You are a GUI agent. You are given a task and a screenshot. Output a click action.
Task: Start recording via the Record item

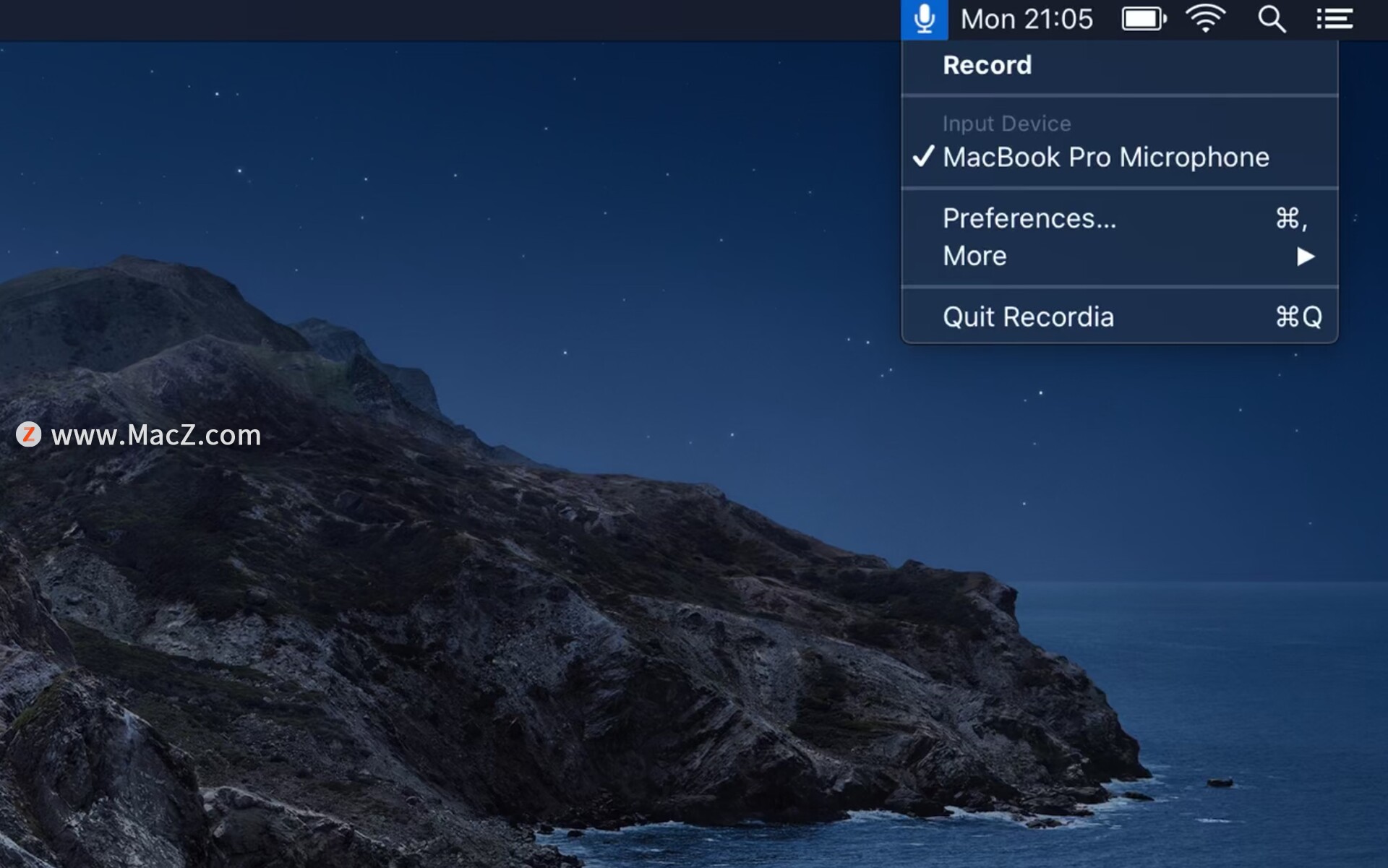point(1120,65)
